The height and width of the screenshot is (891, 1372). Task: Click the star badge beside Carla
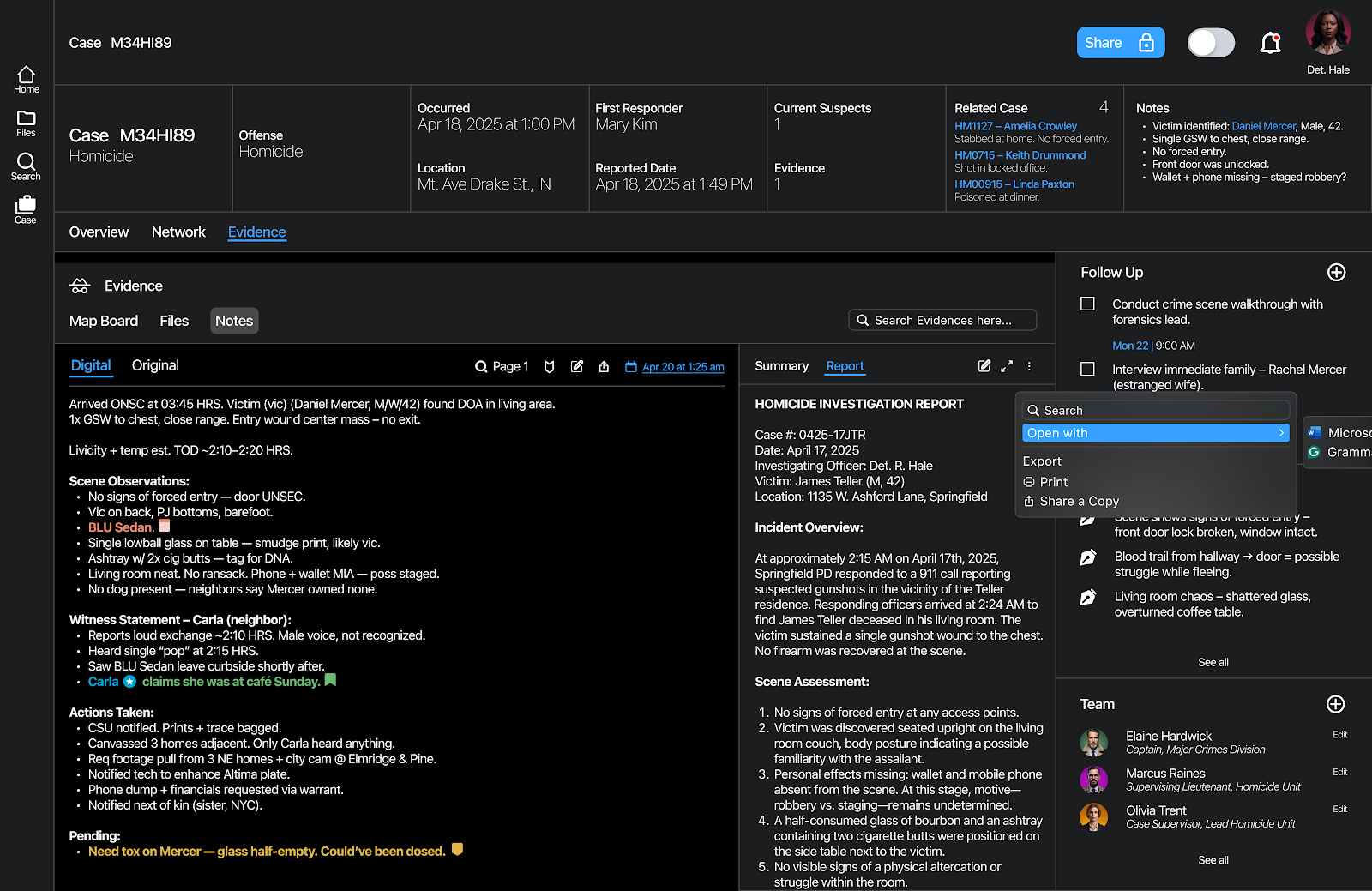(x=129, y=682)
